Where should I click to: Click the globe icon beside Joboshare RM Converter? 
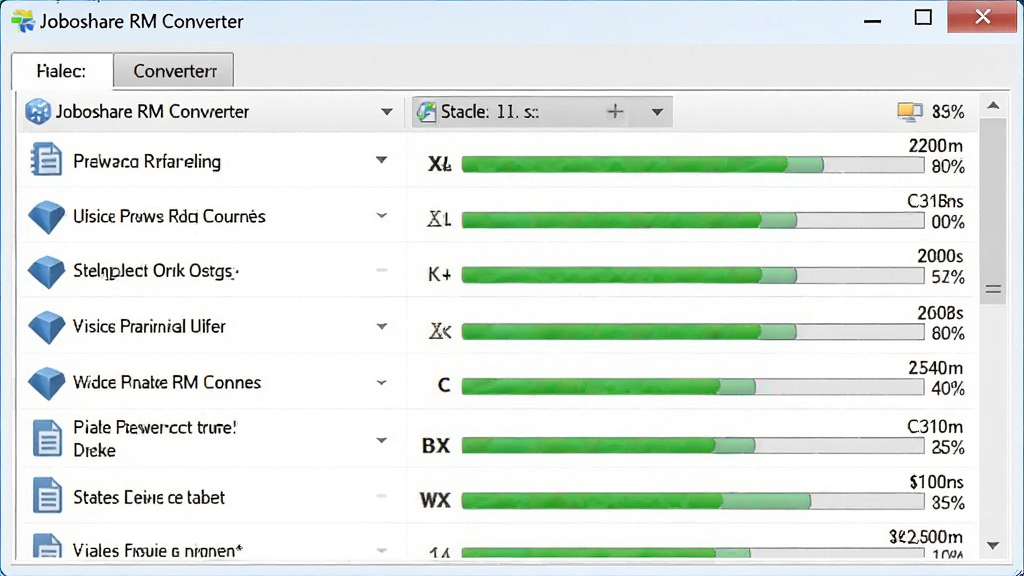click(38, 112)
